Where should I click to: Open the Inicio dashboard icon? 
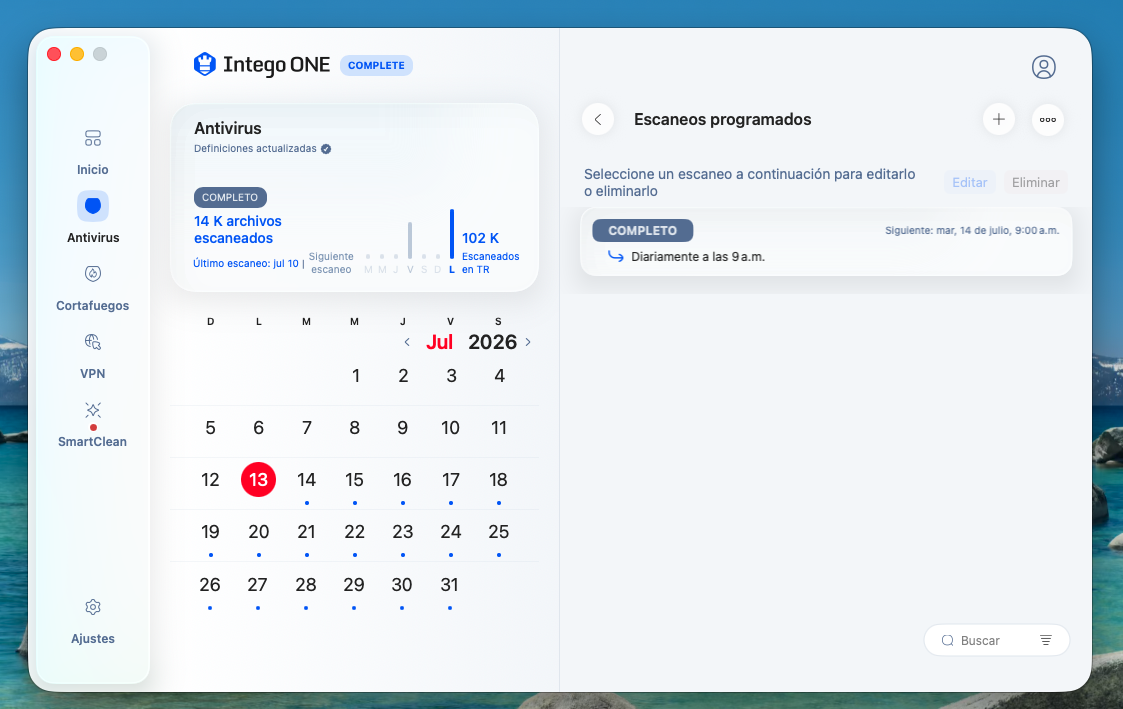[x=92, y=138]
